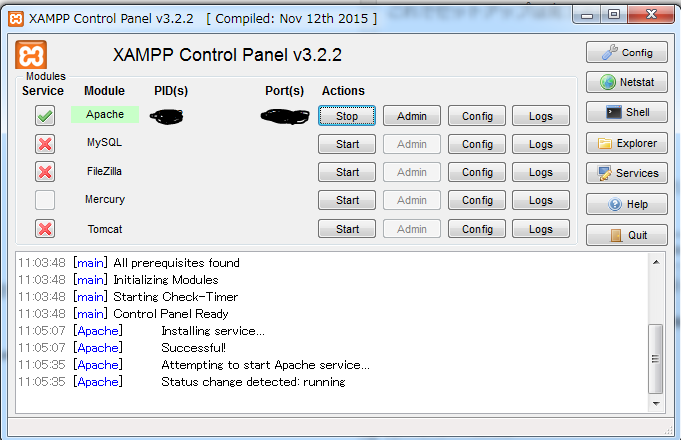Open Apache Logs menu
Screen dimensions: 681x440
click(x=541, y=116)
